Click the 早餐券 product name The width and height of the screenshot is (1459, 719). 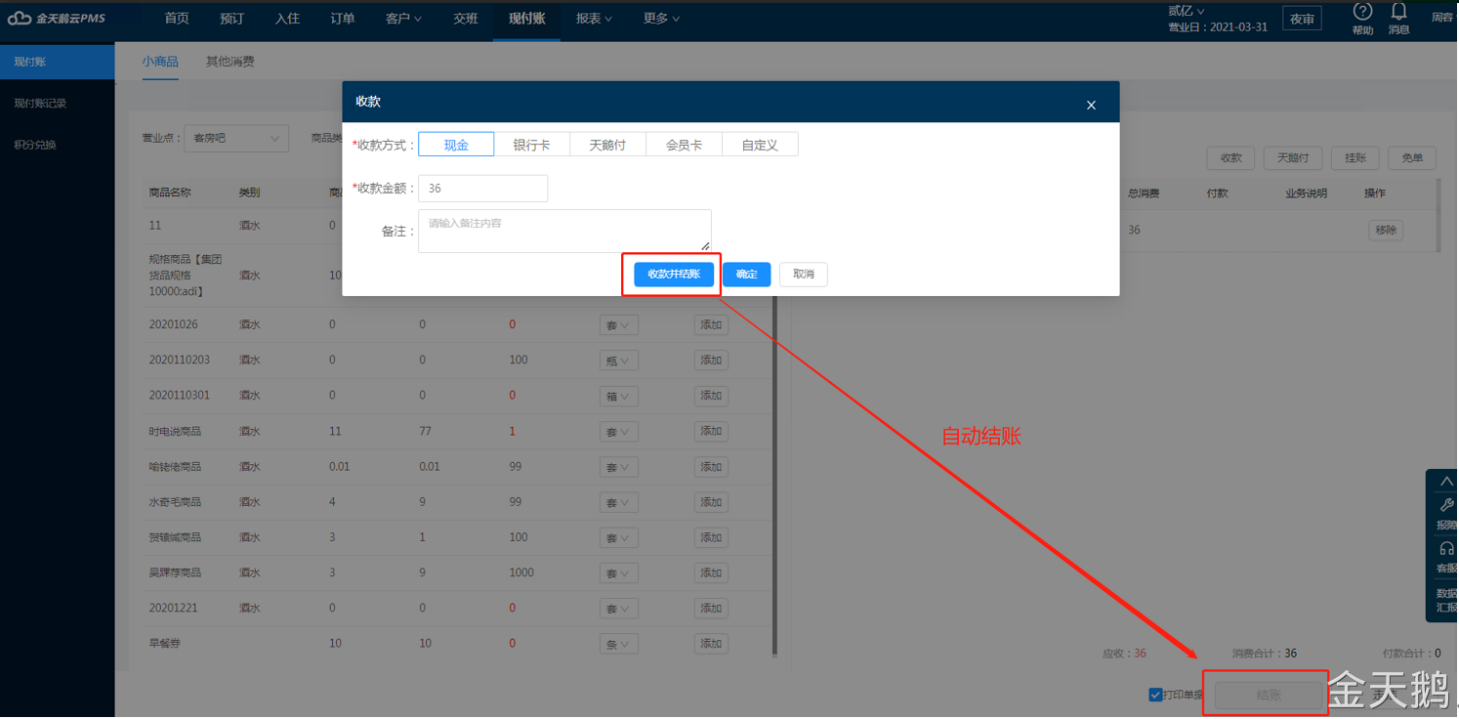click(x=165, y=644)
